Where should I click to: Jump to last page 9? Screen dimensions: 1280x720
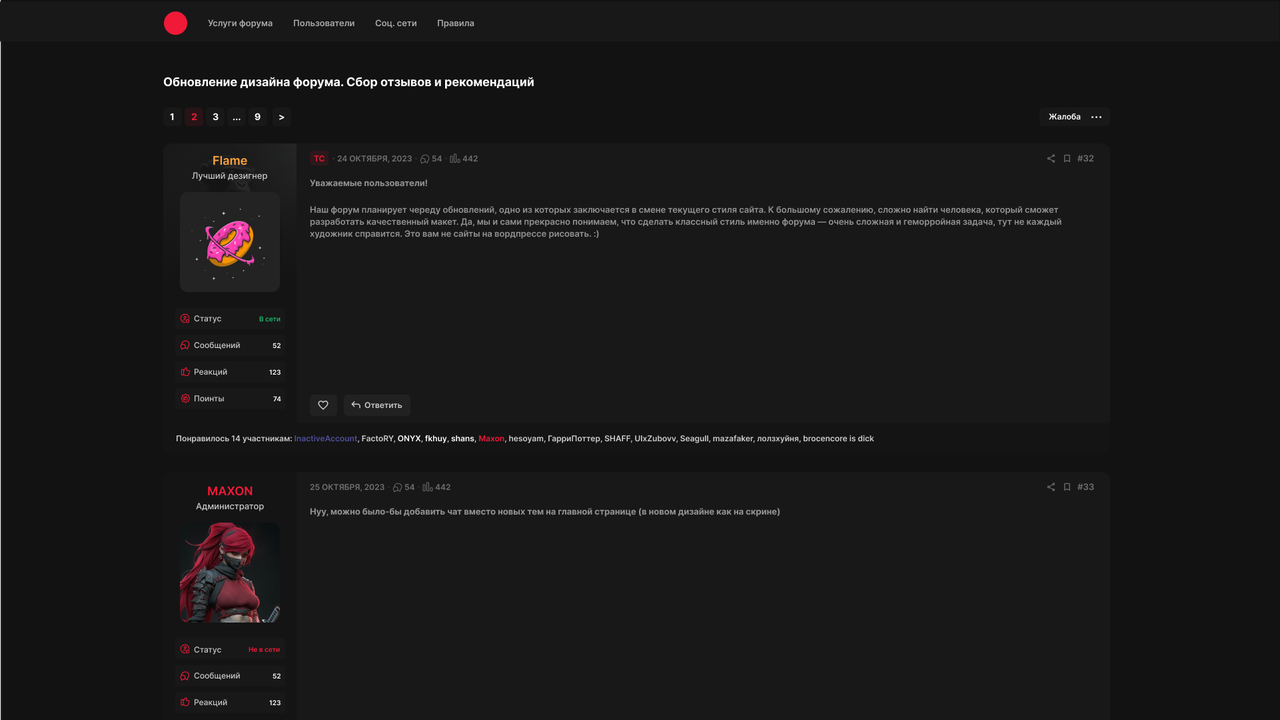click(x=257, y=117)
